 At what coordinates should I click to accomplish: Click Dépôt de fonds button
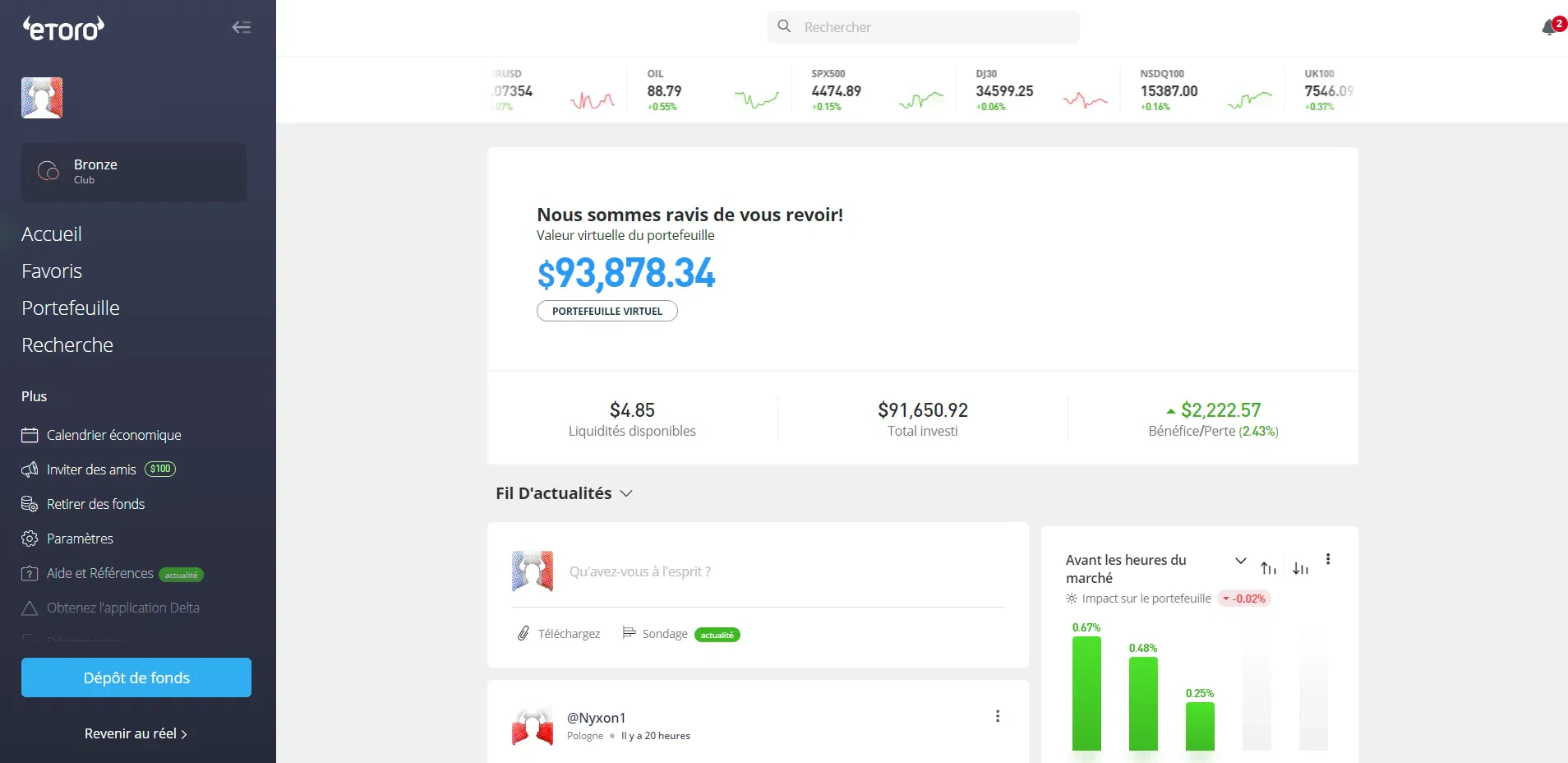tap(136, 677)
